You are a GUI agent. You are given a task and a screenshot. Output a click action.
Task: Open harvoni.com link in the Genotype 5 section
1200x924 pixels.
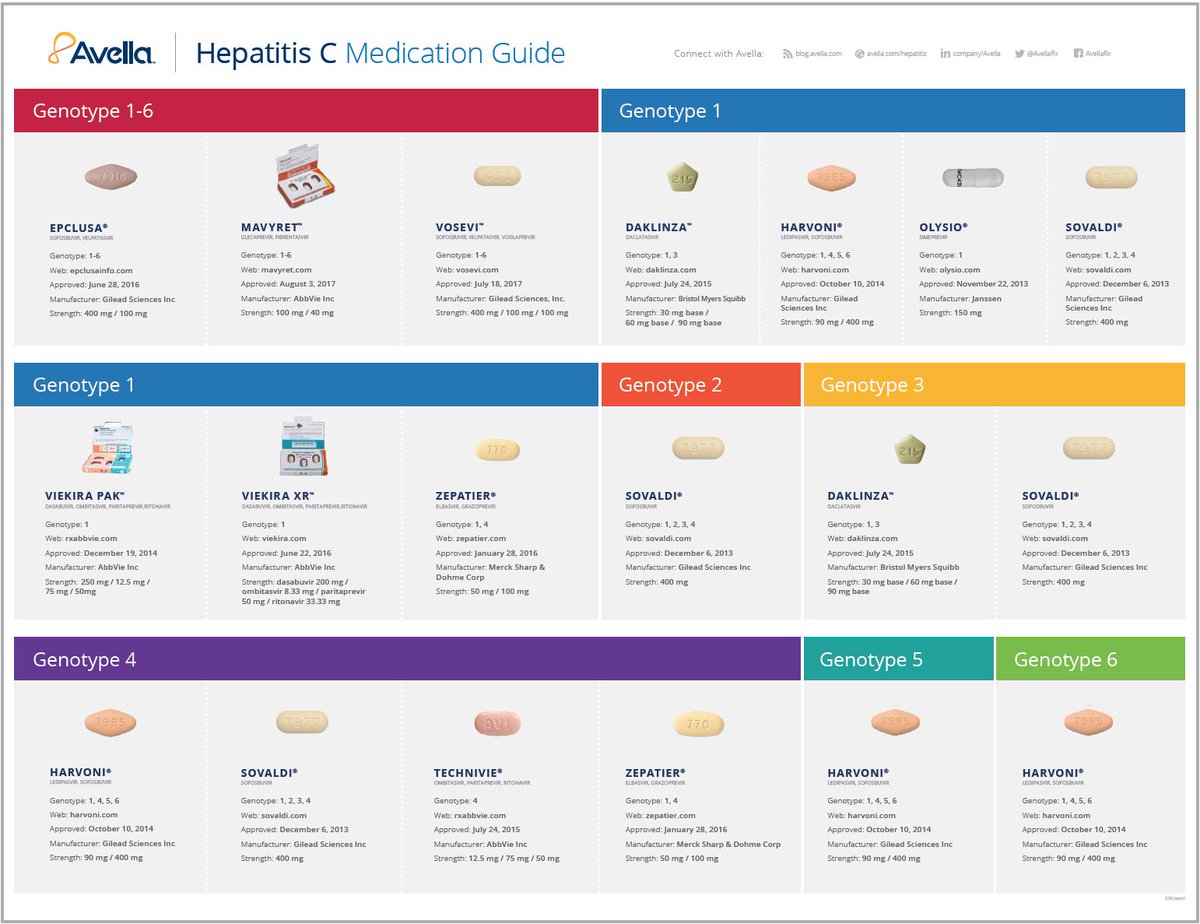(872, 815)
